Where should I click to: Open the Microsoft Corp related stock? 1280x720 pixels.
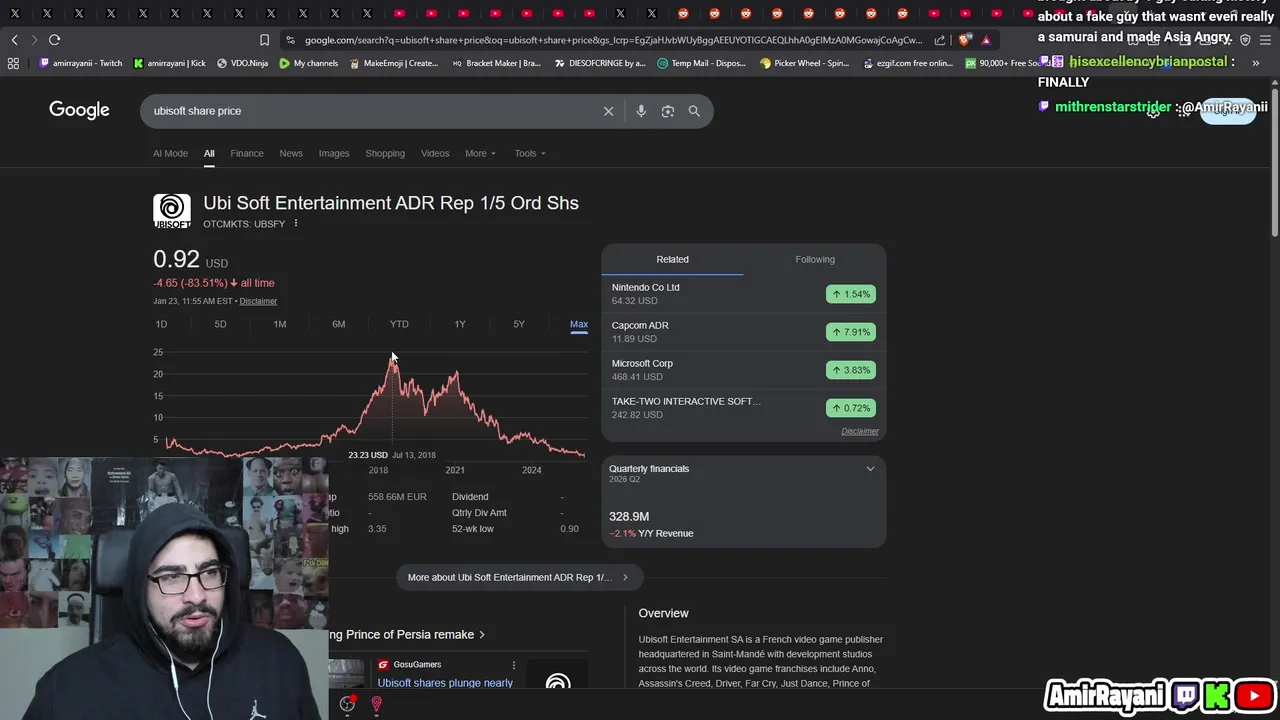coord(743,369)
